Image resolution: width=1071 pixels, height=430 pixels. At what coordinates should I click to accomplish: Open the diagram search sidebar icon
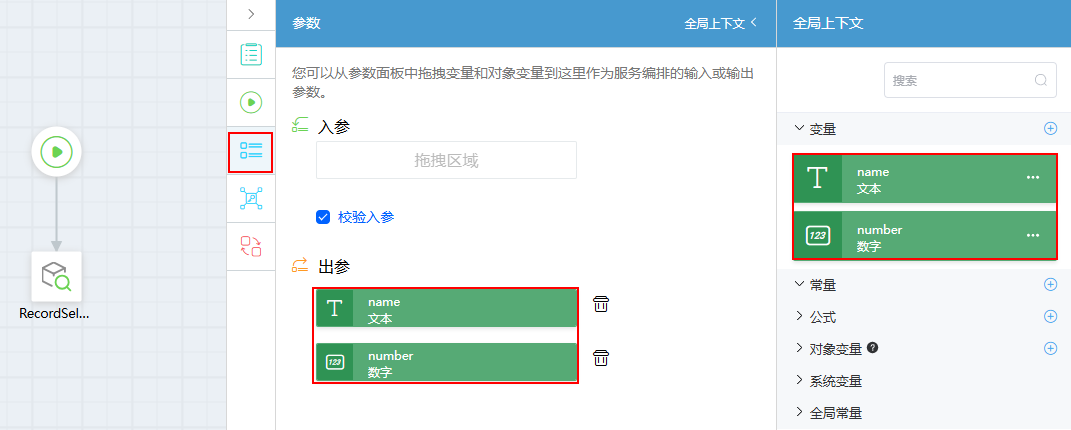tap(251, 199)
